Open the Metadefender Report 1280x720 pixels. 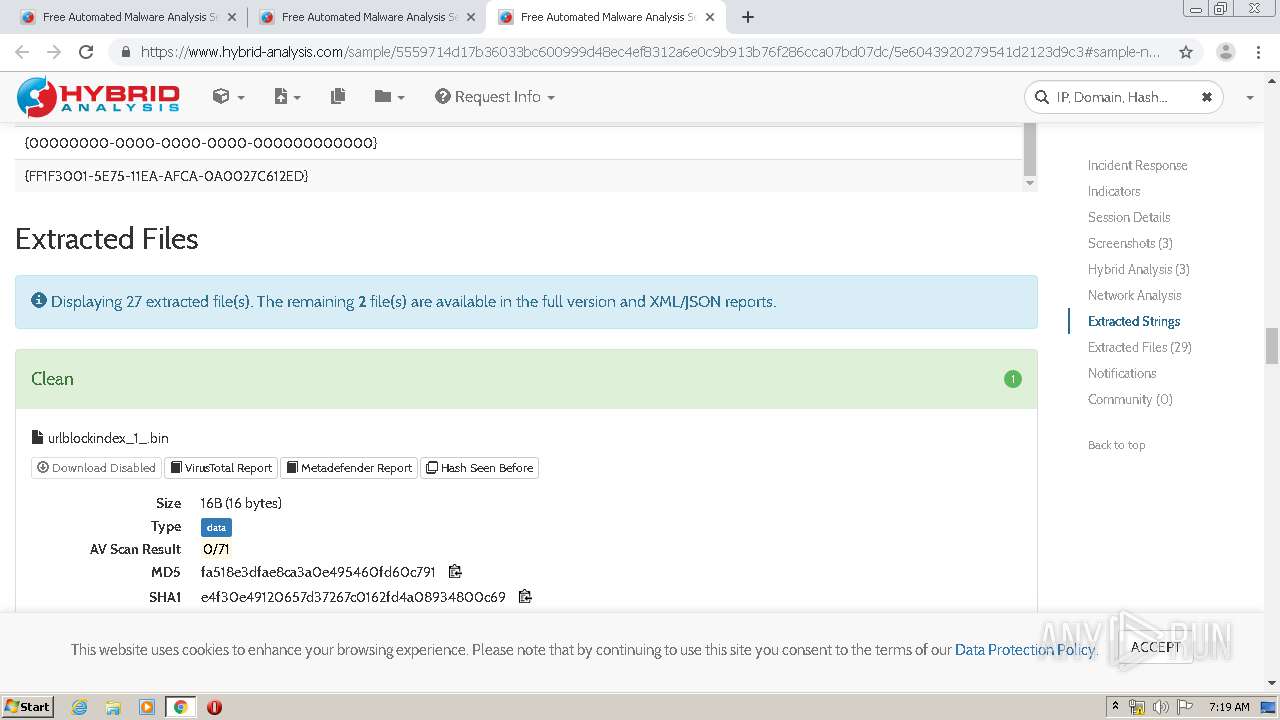pyautogui.click(x=349, y=467)
